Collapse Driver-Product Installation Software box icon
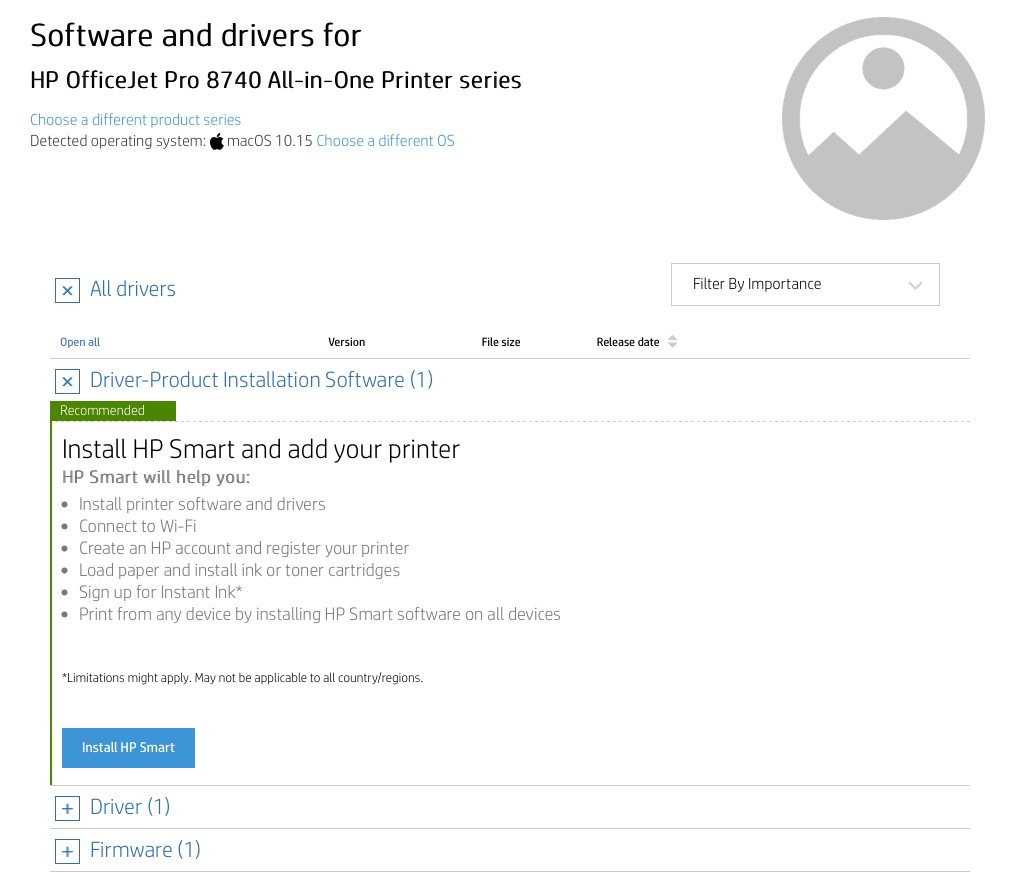 (67, 381)
